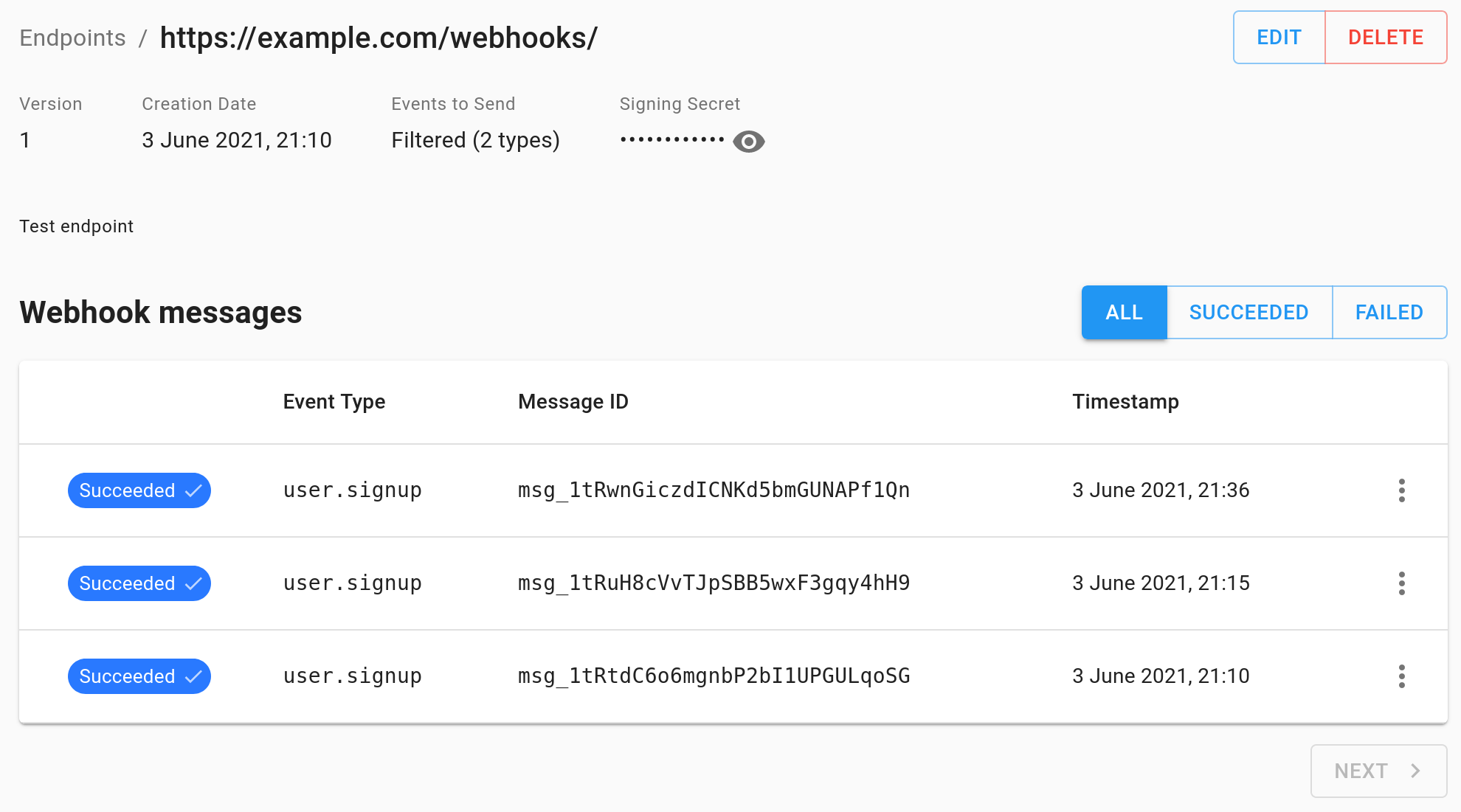
Task: Click Filtered (2 types) events value
Action: click(x=475, y=140)
